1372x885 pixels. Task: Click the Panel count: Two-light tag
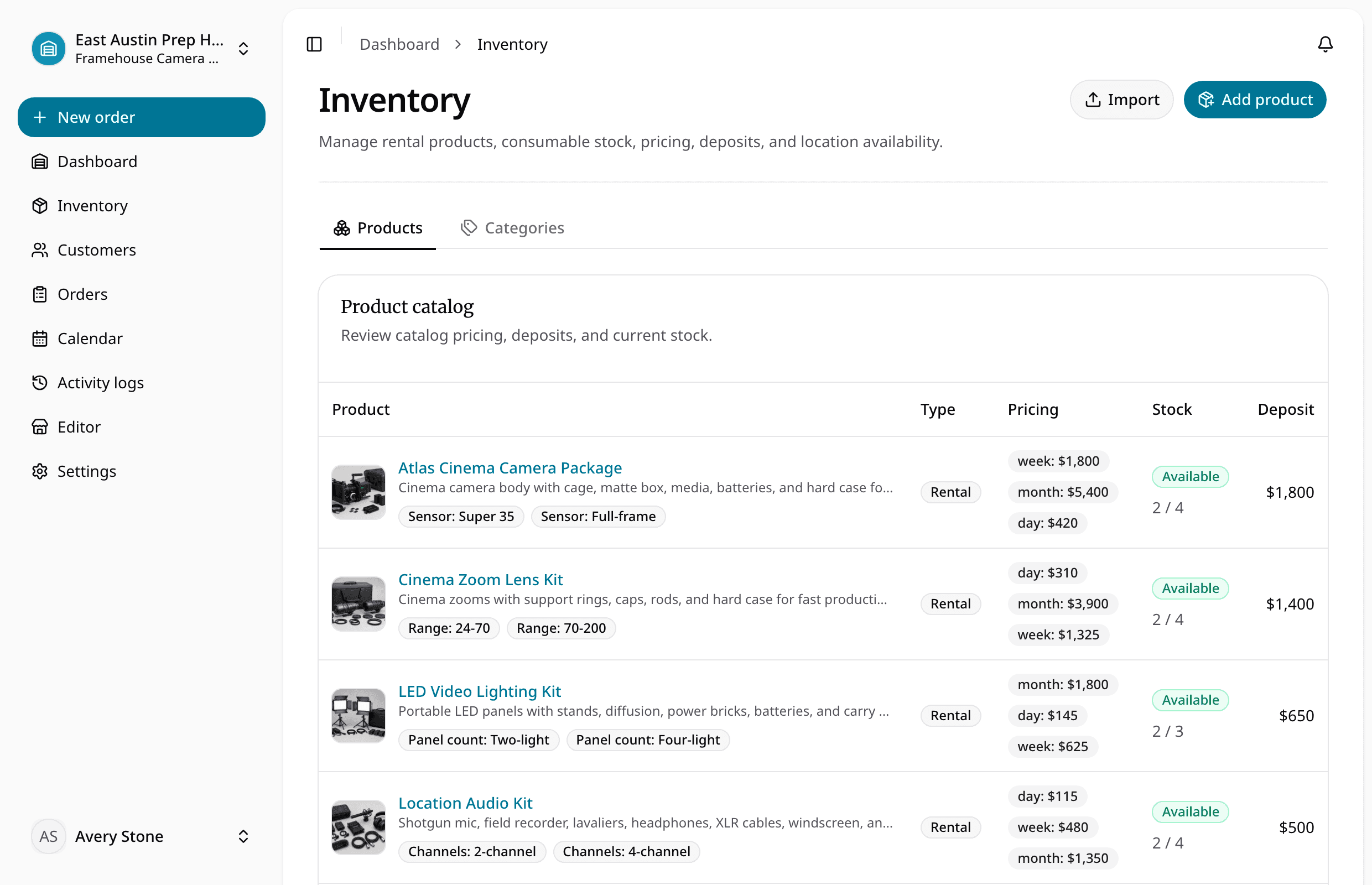[479, 740]
